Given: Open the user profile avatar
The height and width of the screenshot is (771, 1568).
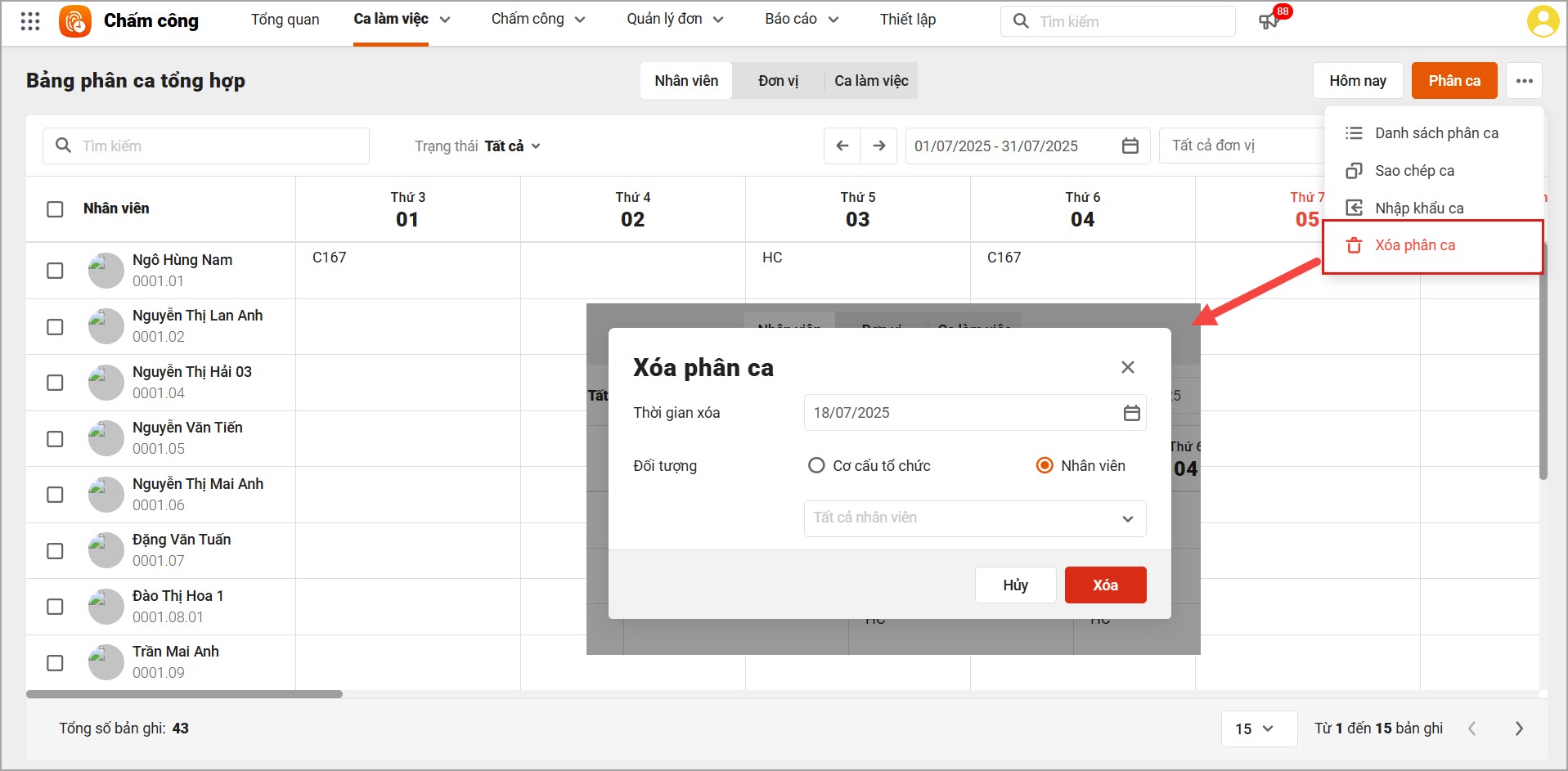Looking at the screenshot, I should [1543, 21].
